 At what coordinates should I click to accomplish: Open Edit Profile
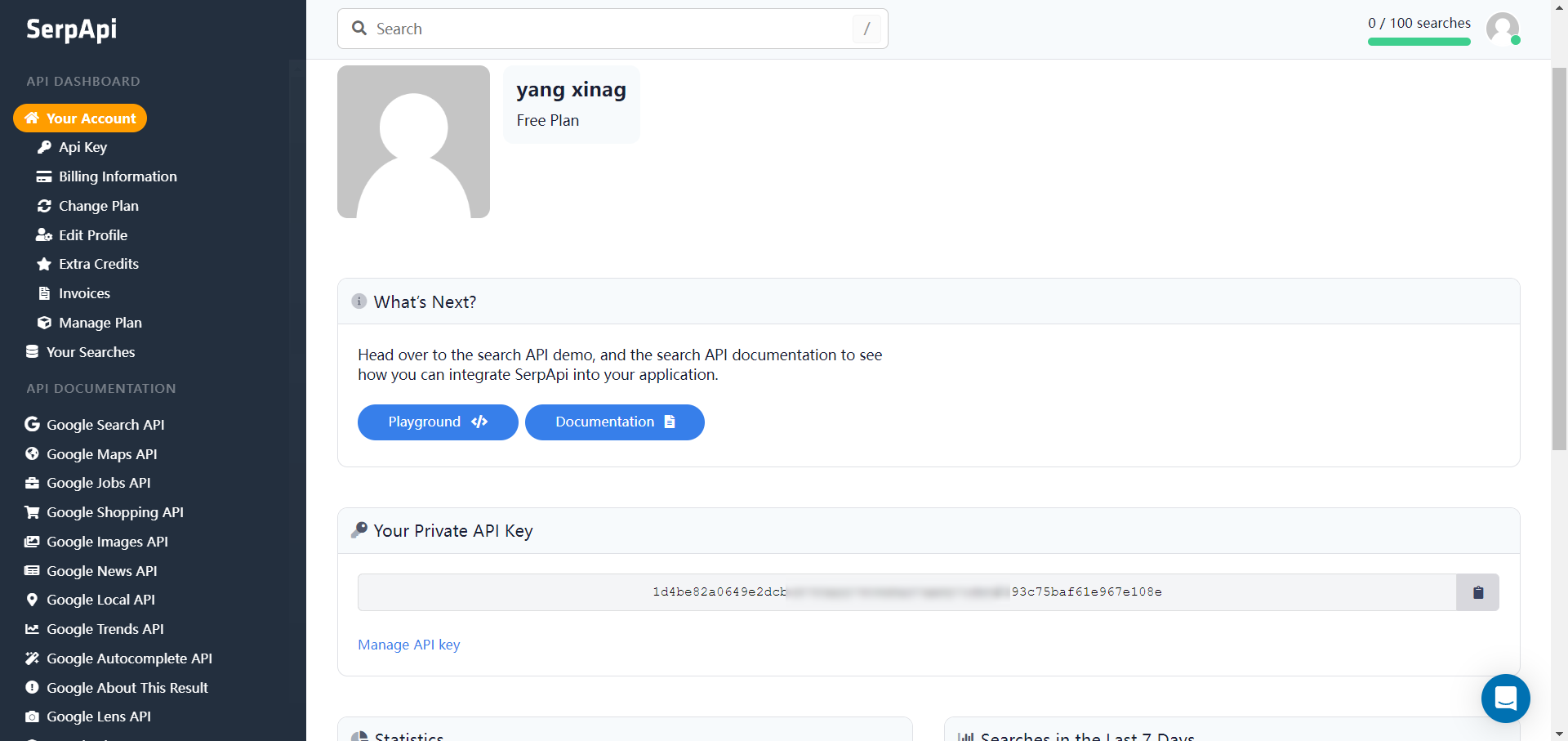pos(93,235)
